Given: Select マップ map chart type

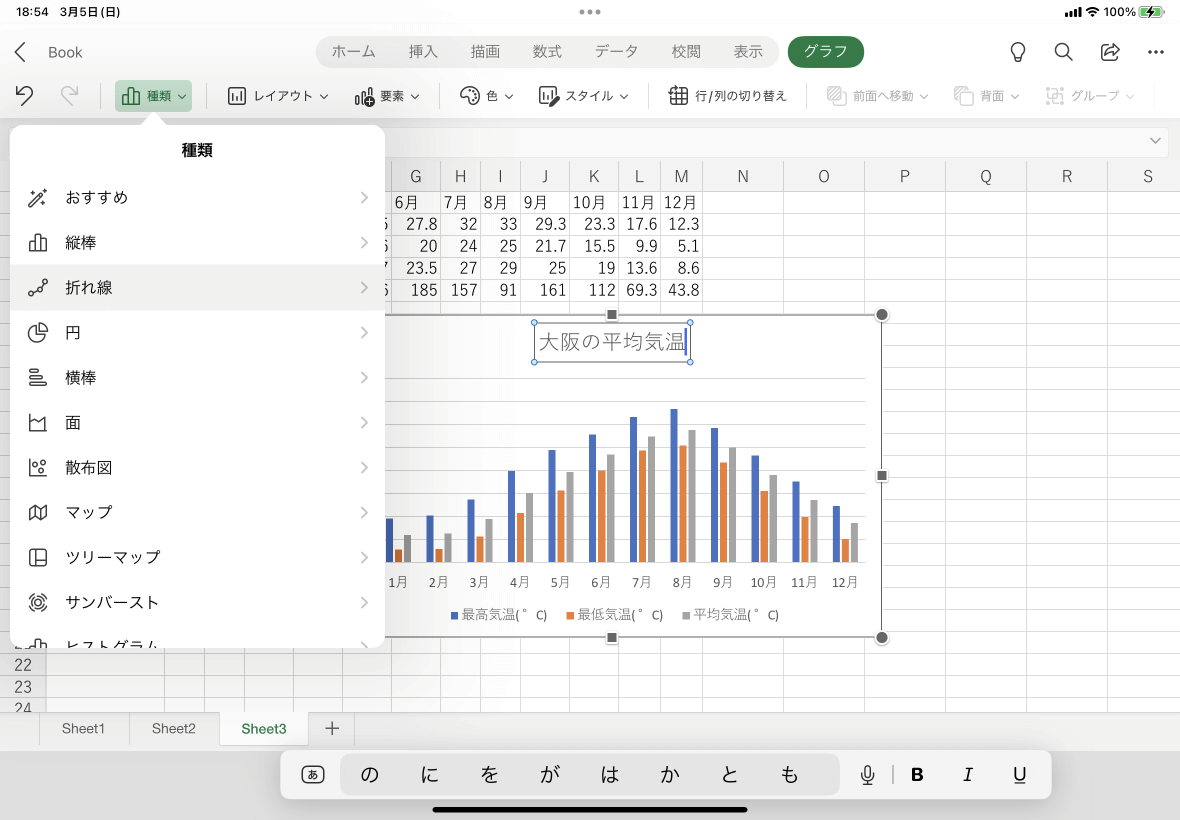Looking at the screenshot, I should 197,512.
